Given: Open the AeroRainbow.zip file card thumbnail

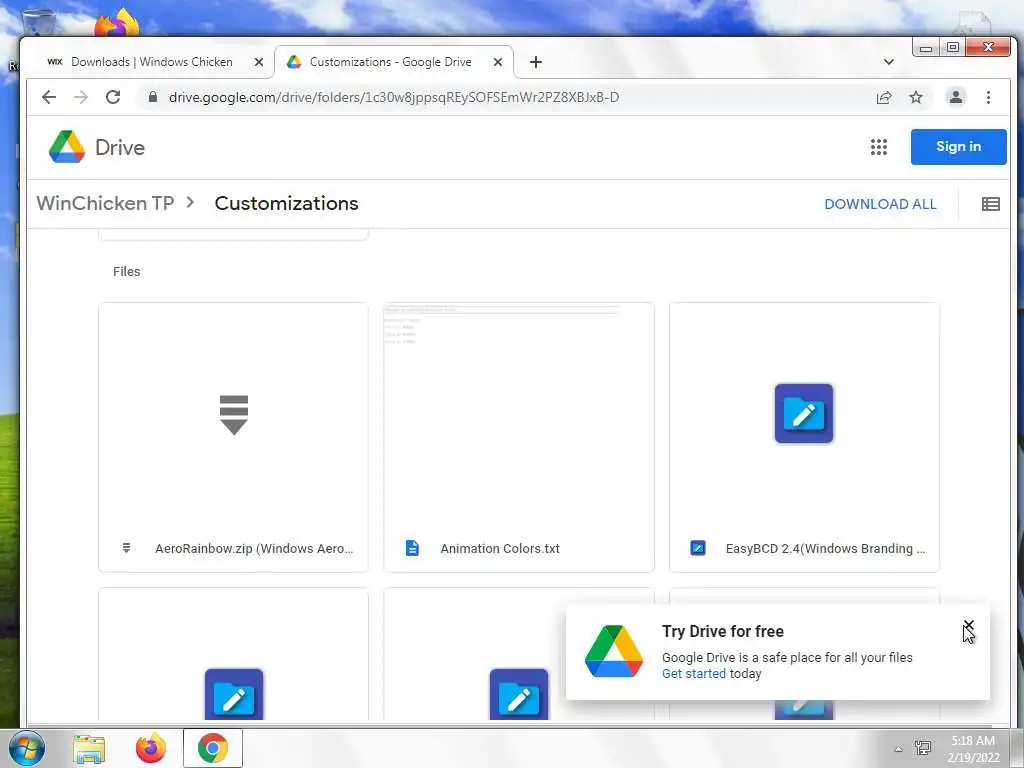Looking at the screenshot, I should click(x=233, y=414).
